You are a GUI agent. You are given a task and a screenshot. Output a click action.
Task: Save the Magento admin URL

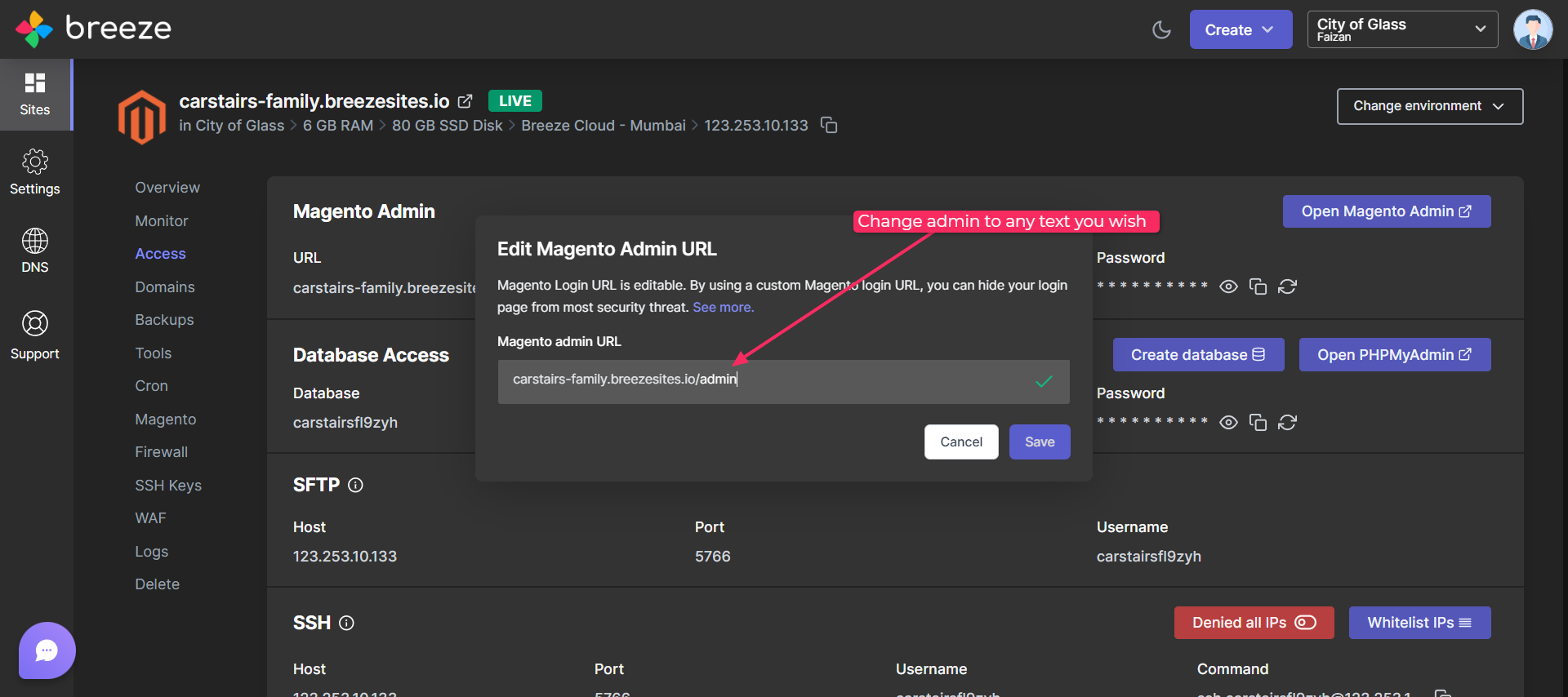point(1040,442)
